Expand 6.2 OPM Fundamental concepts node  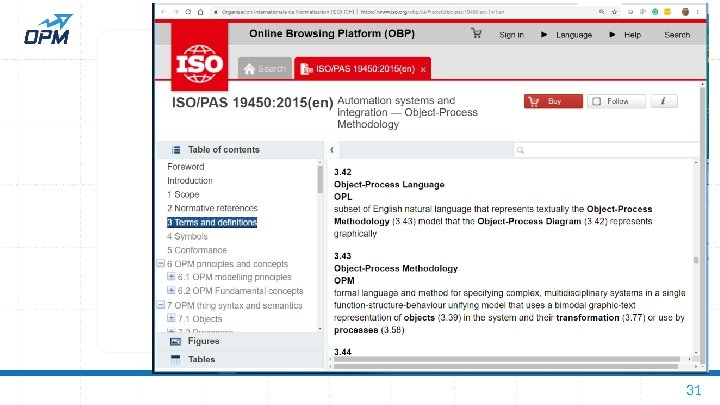(171, 290)
